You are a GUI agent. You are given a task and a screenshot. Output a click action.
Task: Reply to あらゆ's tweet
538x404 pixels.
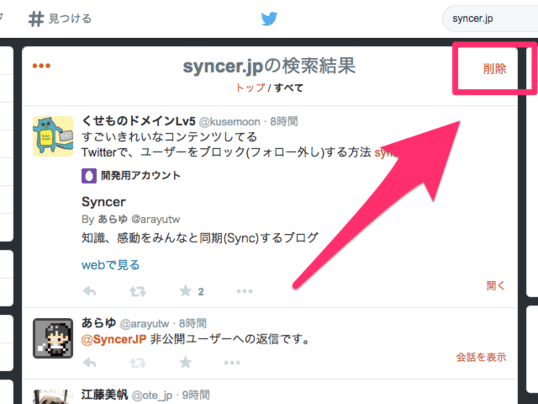90,362
